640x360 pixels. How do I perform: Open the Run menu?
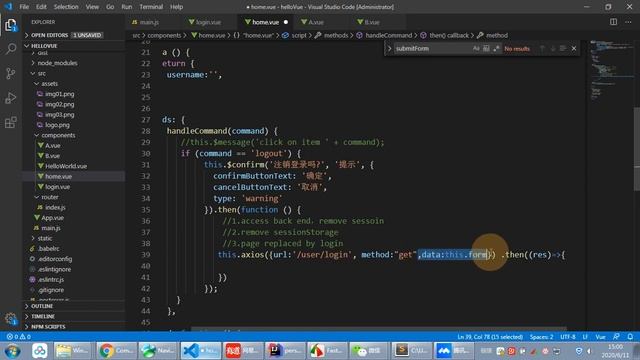(127, 7)
